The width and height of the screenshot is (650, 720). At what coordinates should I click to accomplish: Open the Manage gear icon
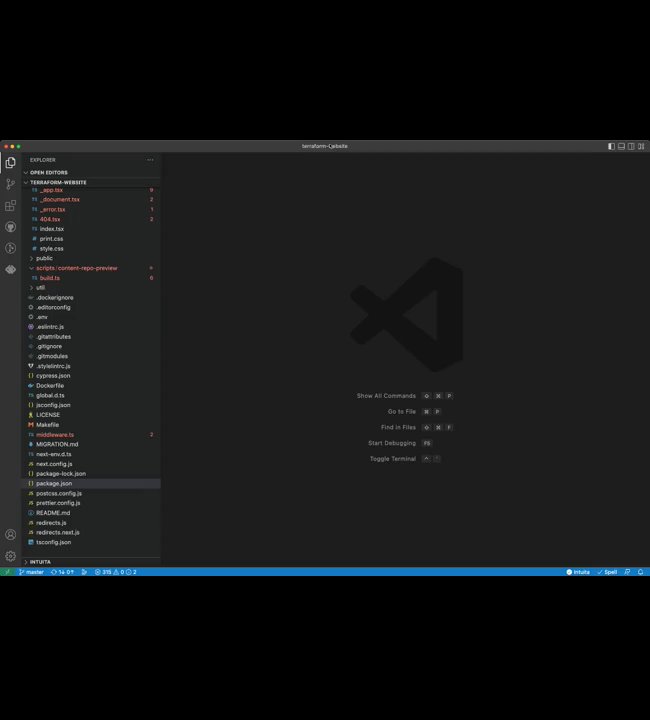pyautogui.click(x=11, y=556)
